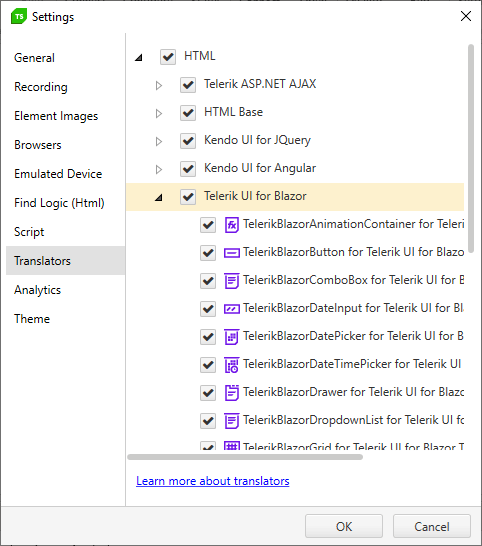Uncheck the TelerikBlazorComboBox checkbox
The width and height of the screenshot is (482, 546).
pos(208,281)
